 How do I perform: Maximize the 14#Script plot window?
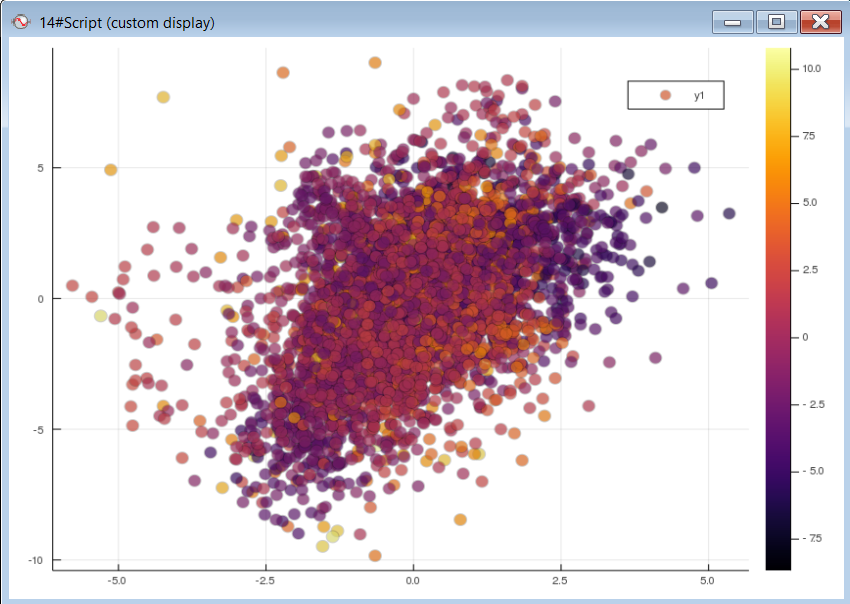point(776,21)
